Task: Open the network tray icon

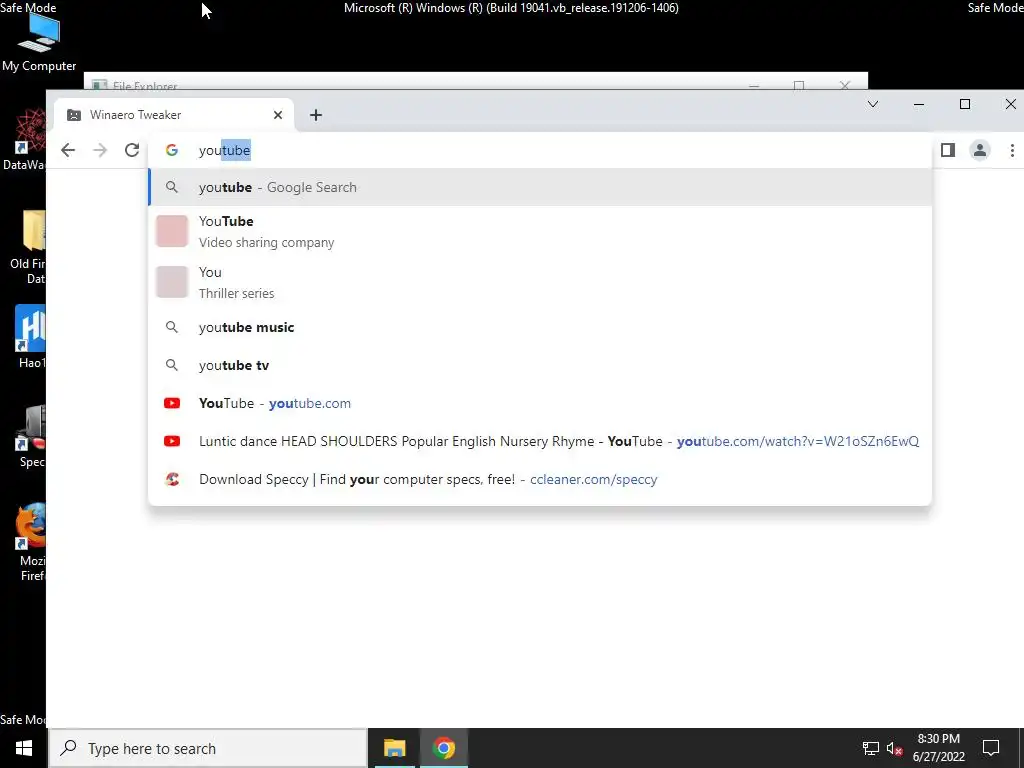Action: pyautogui.click(x=871, y=748)
